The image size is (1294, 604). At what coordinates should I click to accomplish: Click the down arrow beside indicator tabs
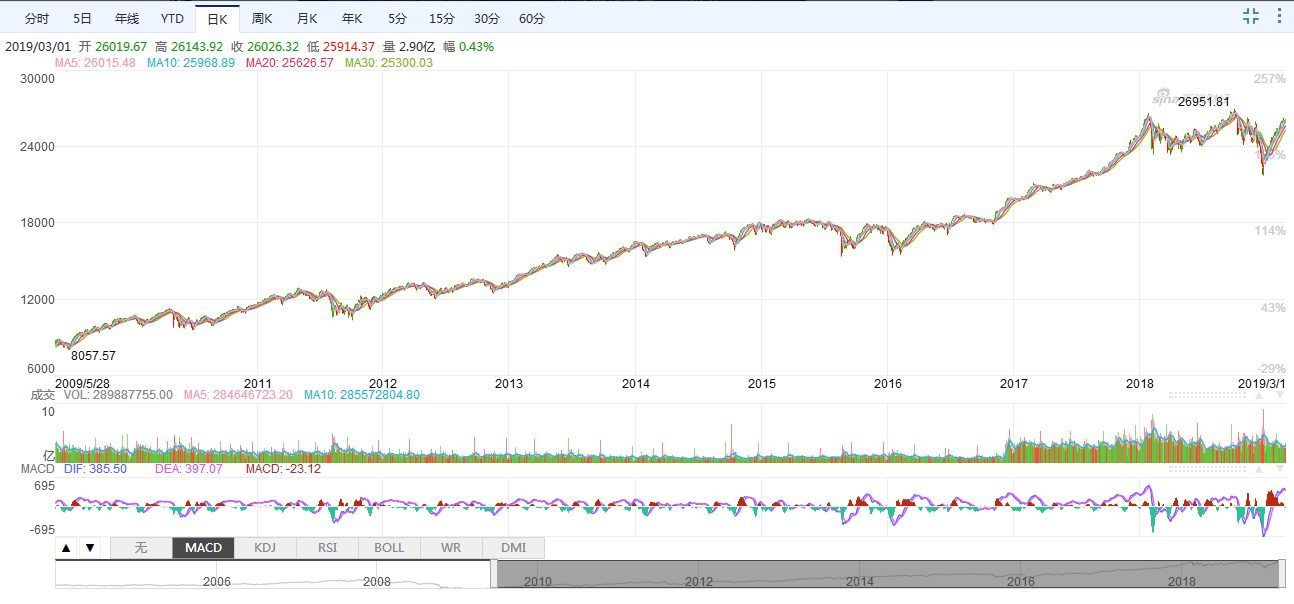pyautogui.click(x=89, y=548)
